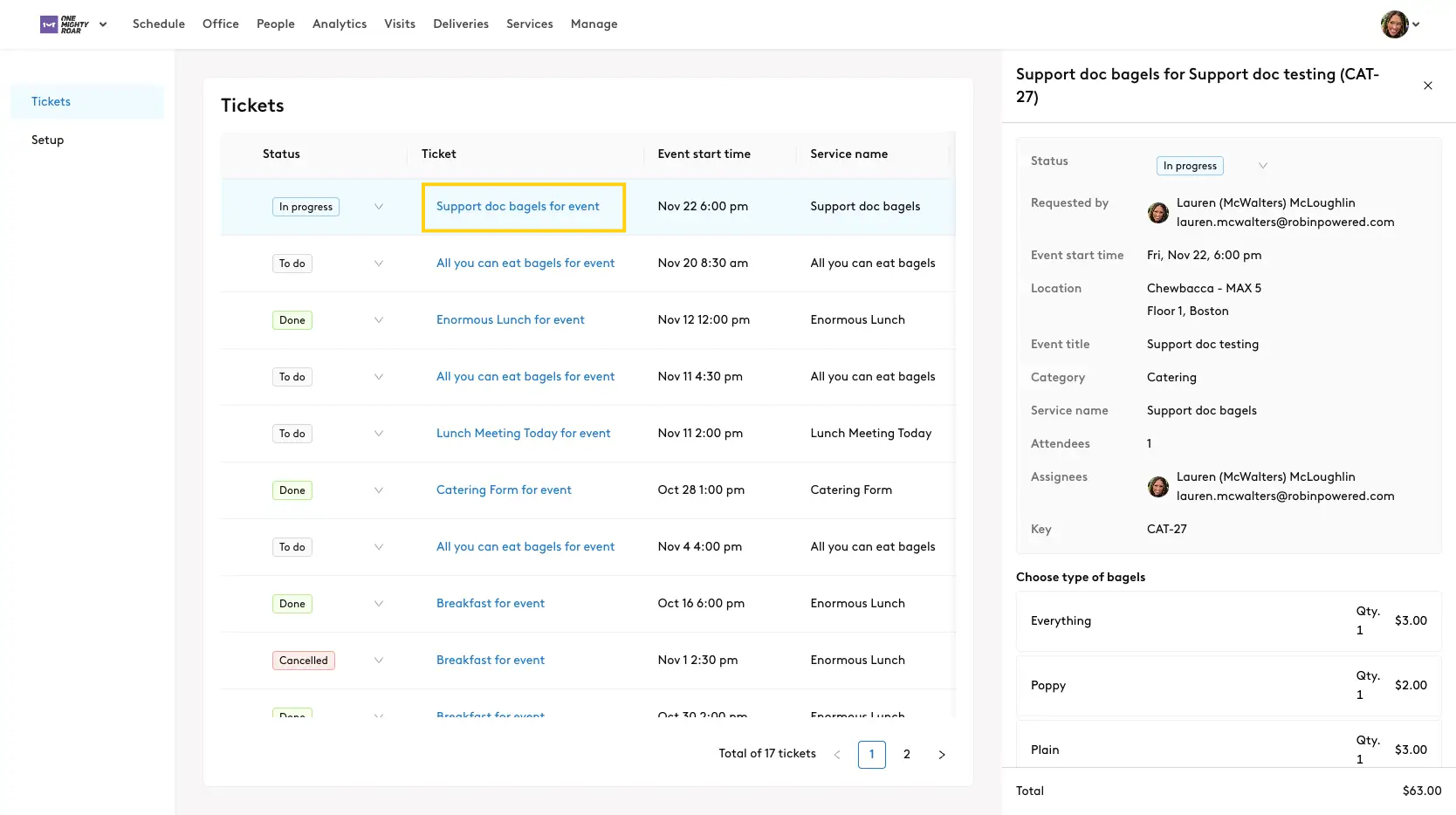Click assignee avatar in details panel
This screenshot has width=1456, height=815.
click(1157, 487)
